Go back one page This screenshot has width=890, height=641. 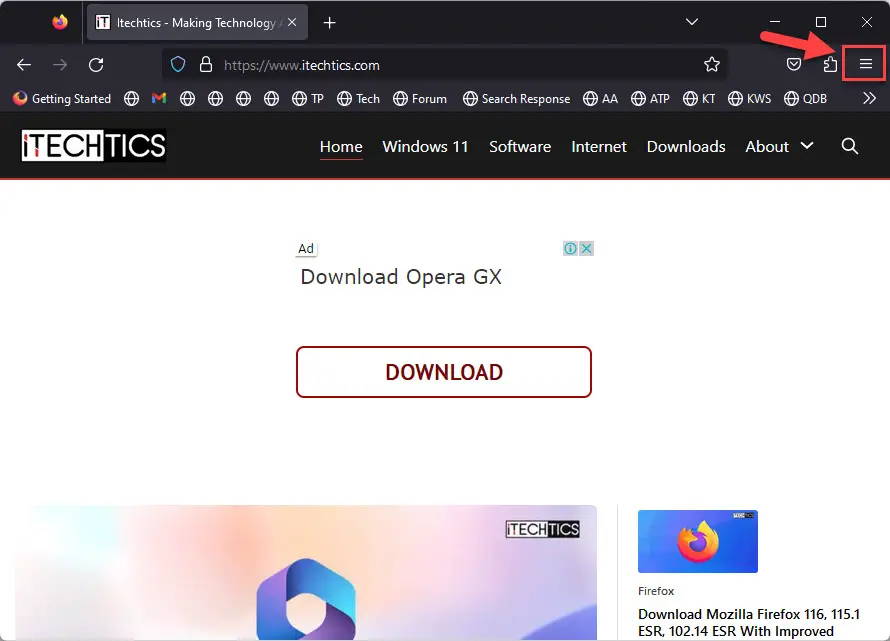coord(24,65)
